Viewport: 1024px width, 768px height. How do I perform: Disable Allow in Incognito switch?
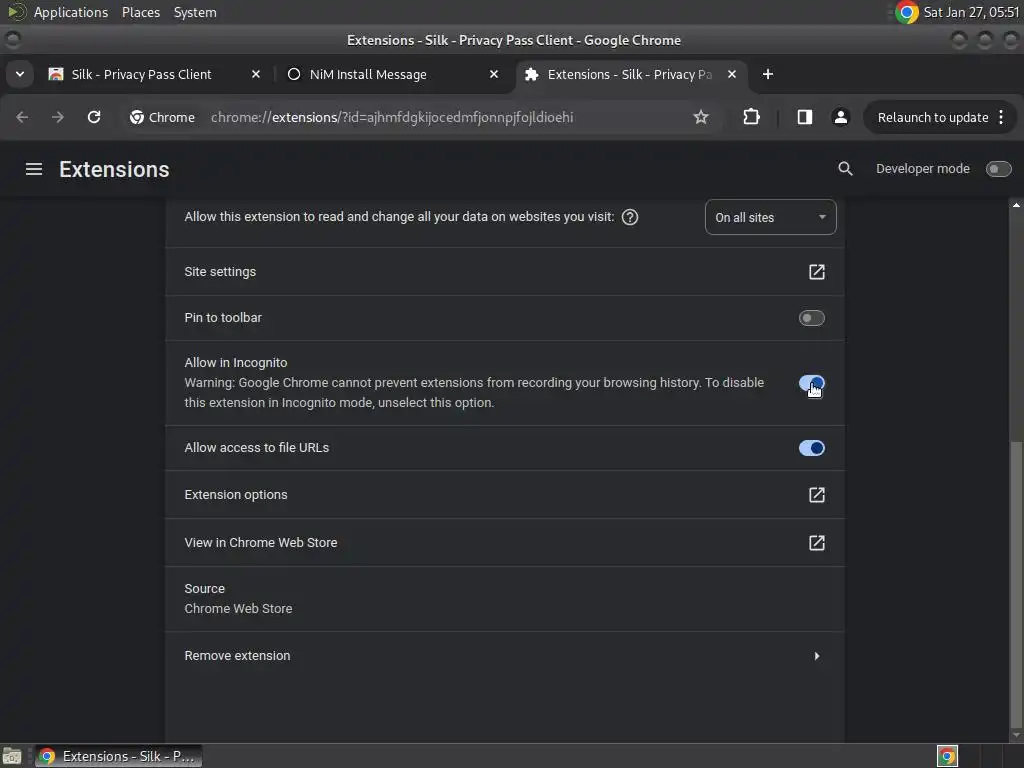click(811, 383)
